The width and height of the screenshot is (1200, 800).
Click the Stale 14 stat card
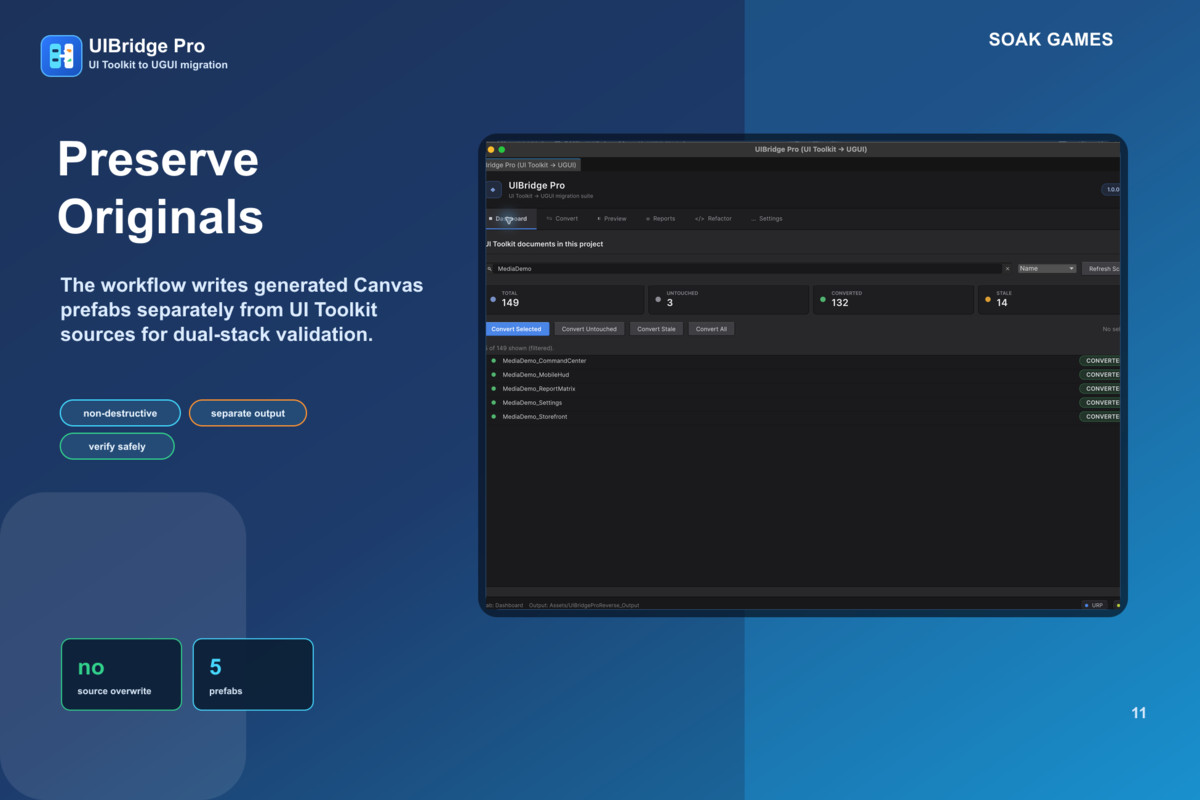click(x=1049, y=300)
